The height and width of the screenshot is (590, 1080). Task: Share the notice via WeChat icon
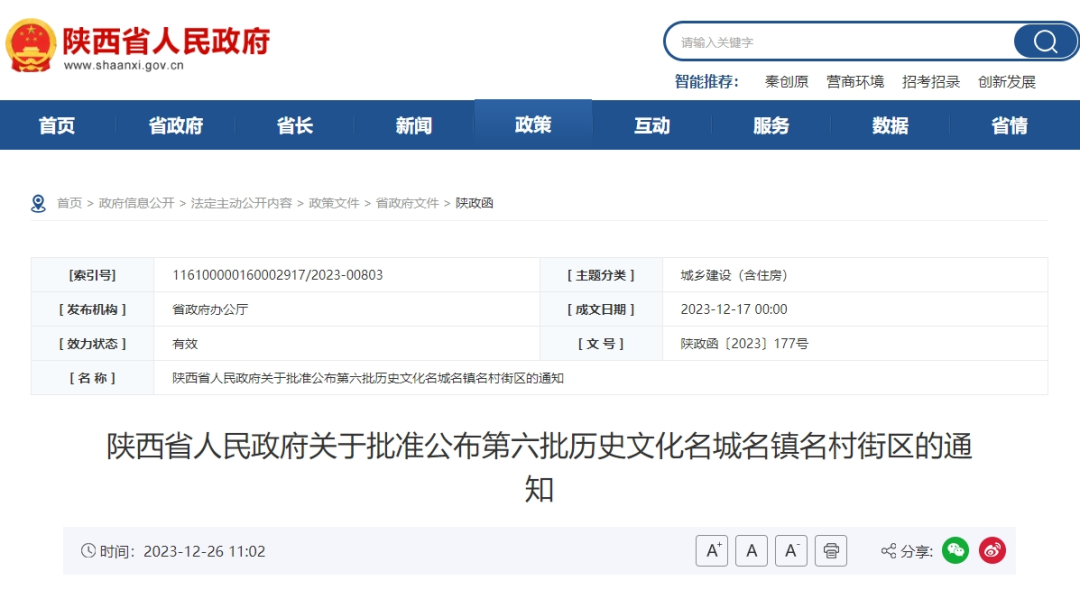pos(955,550)
